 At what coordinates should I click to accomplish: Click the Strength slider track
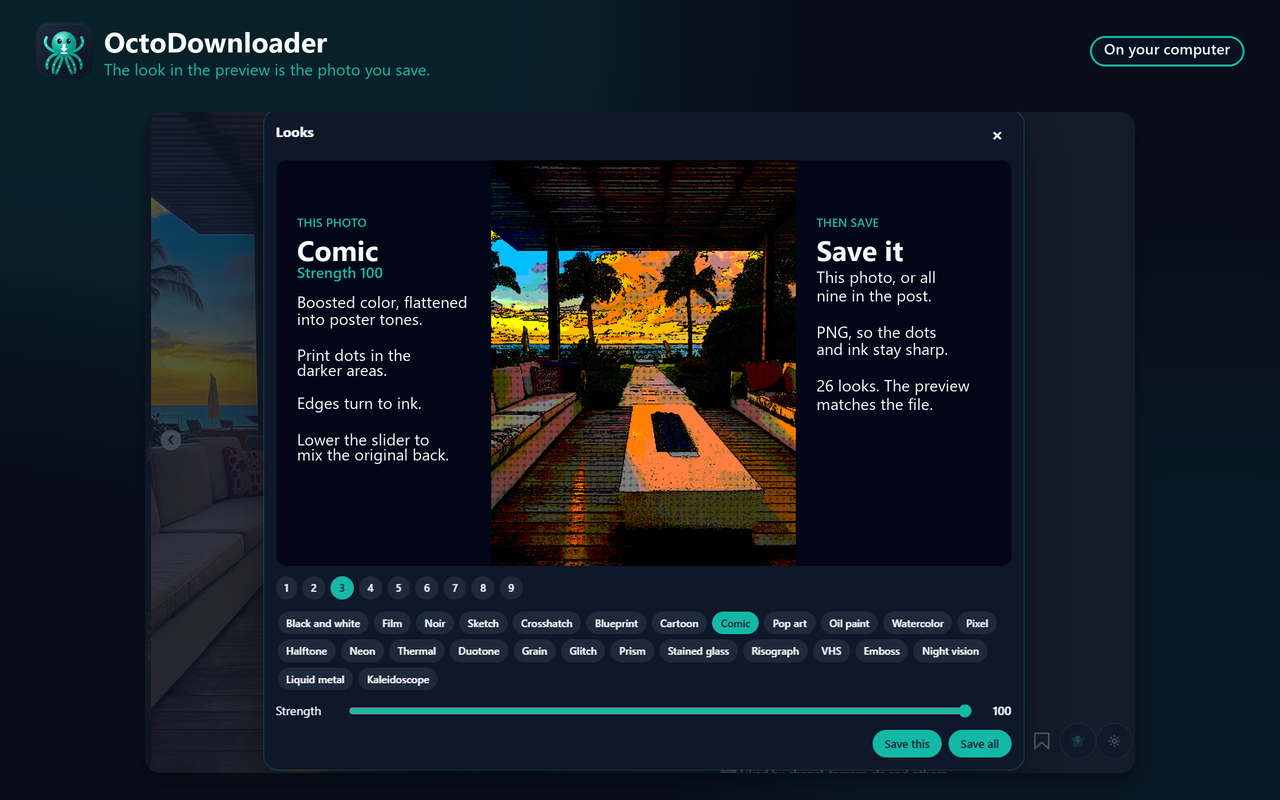click(660, 711)
